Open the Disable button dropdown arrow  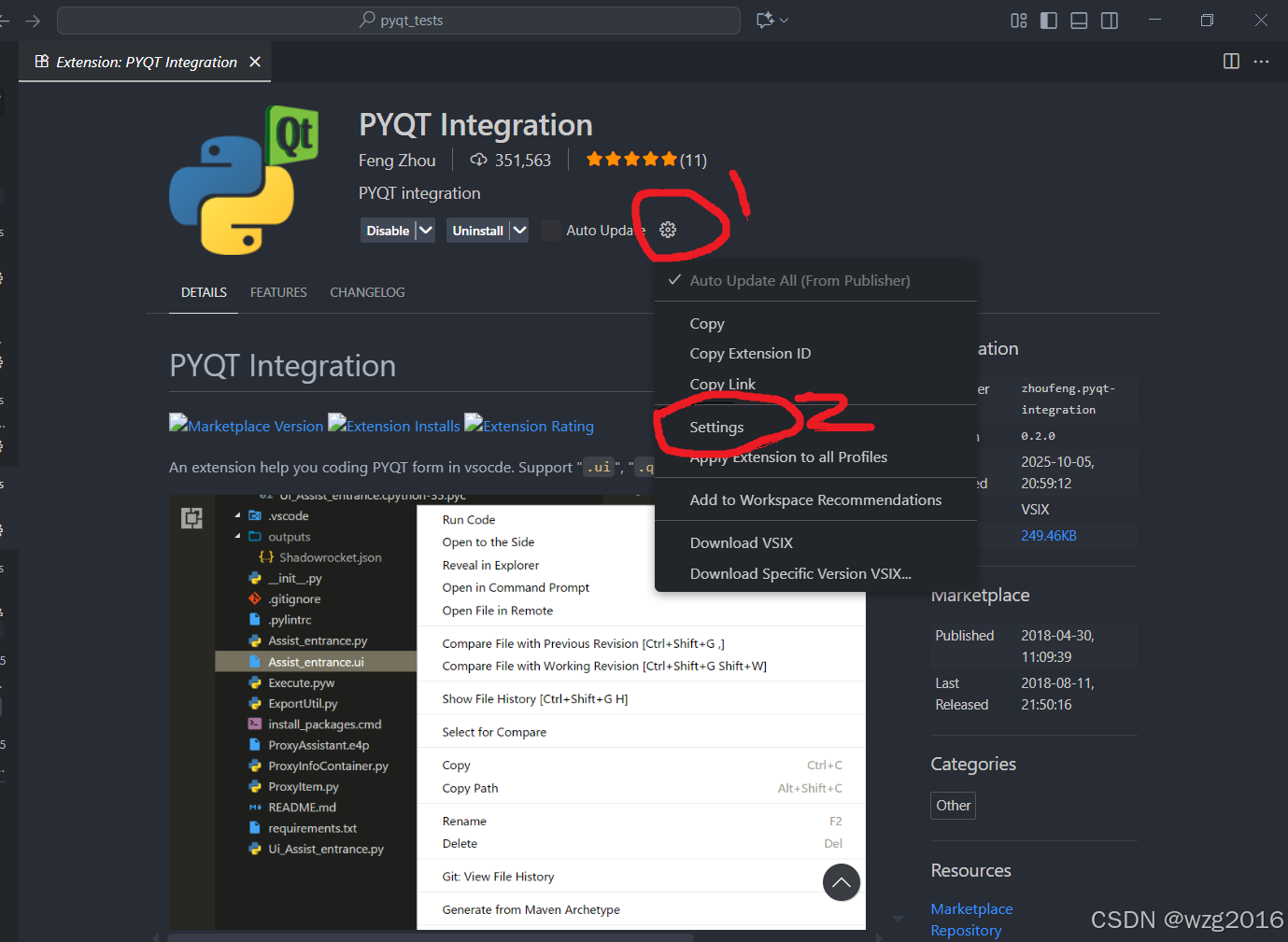[425, 230]
